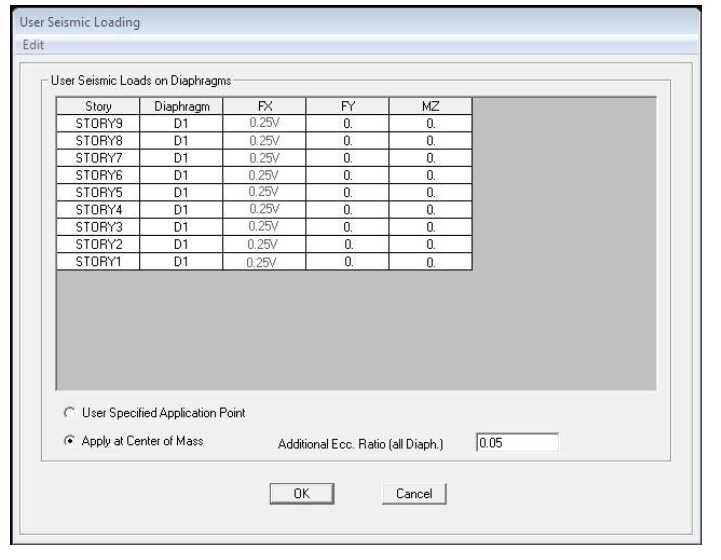Click the FX column header
Image resolution: width=721 pixels, height=560 pixels.
[264, 106]
